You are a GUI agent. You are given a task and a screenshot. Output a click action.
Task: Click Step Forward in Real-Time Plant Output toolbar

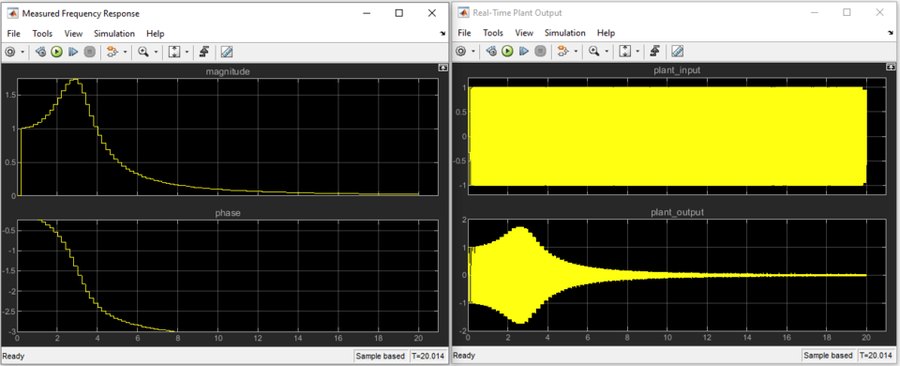pyautogui.click(x=523, y=52)
